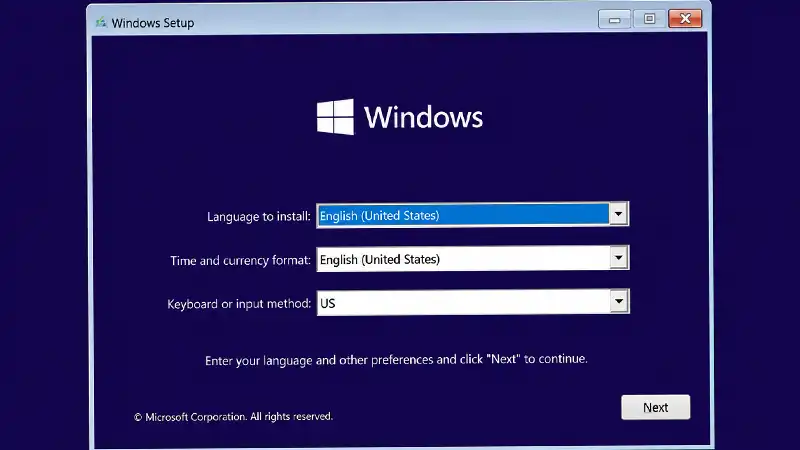Expand the Keyboard or input method arrow

point(618,302)
